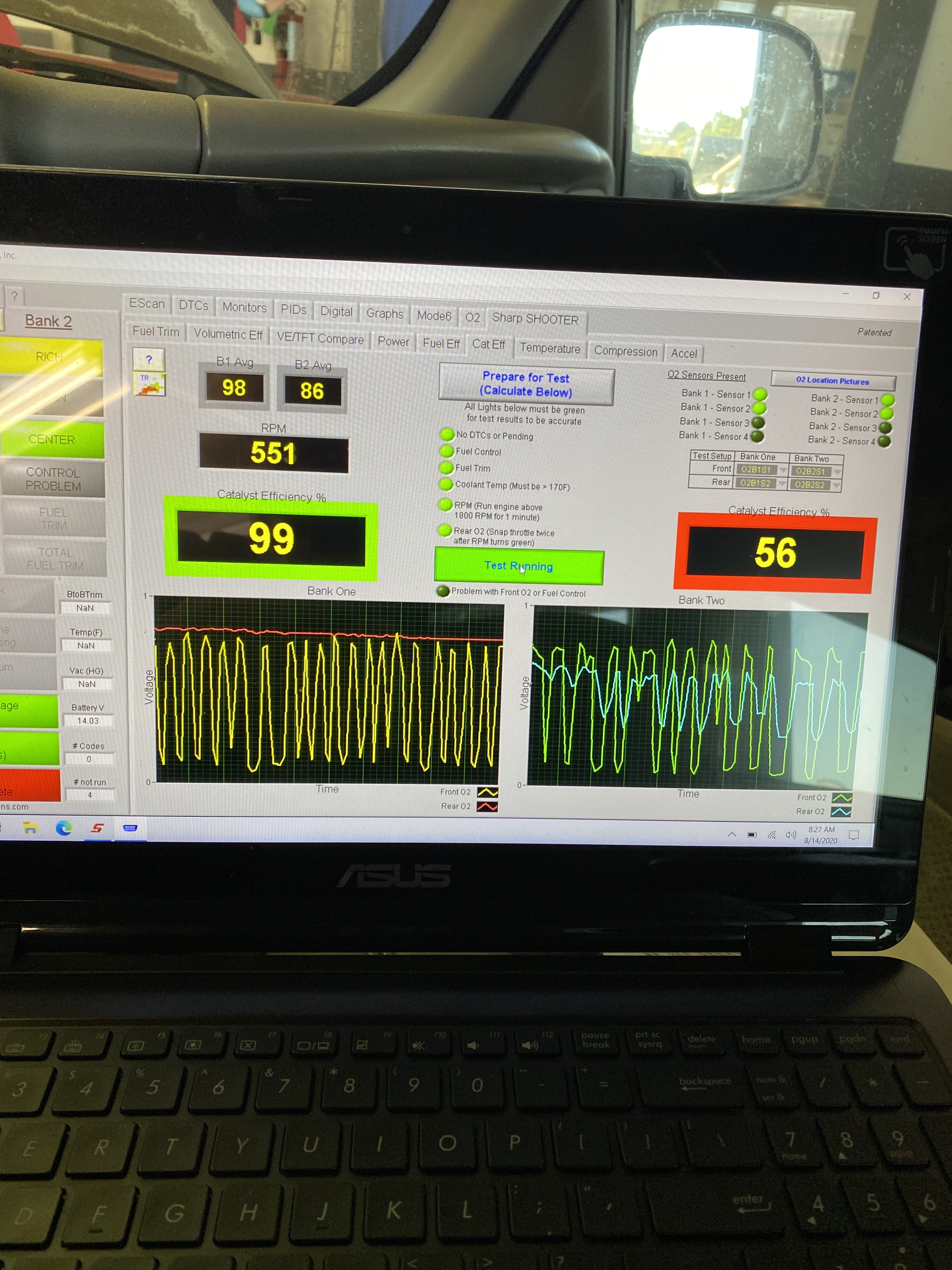The image size is (952, 1270).
Task: Click the blue scanner app taskbar icon
Action: (x=130, y=828)
